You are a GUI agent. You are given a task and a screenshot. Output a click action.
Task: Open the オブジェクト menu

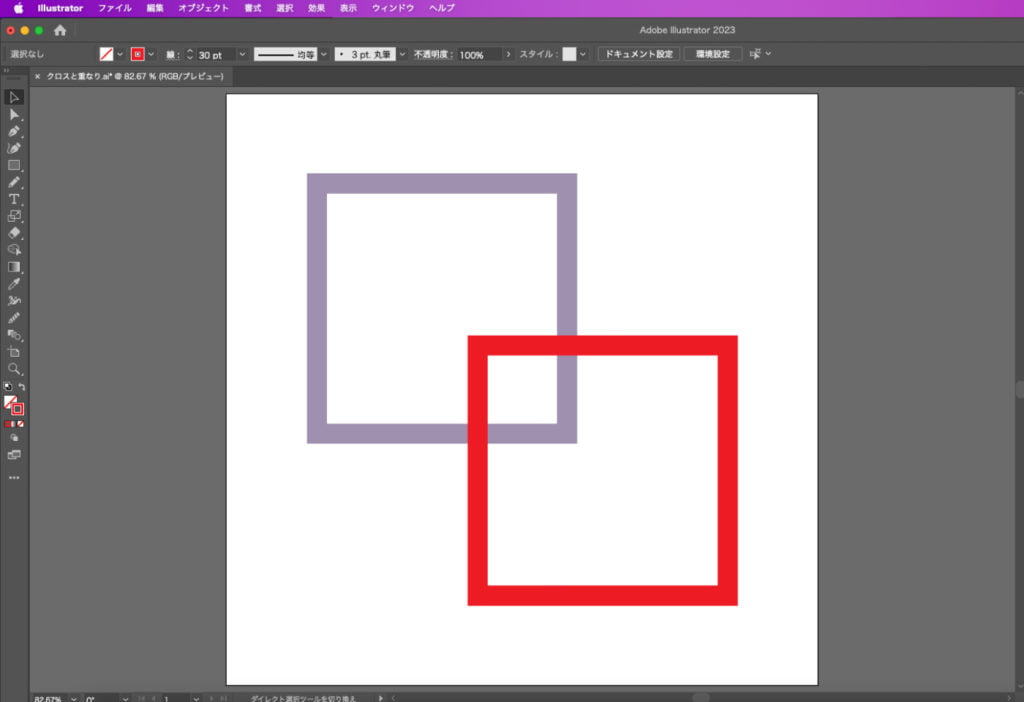[x=203, y=8]
